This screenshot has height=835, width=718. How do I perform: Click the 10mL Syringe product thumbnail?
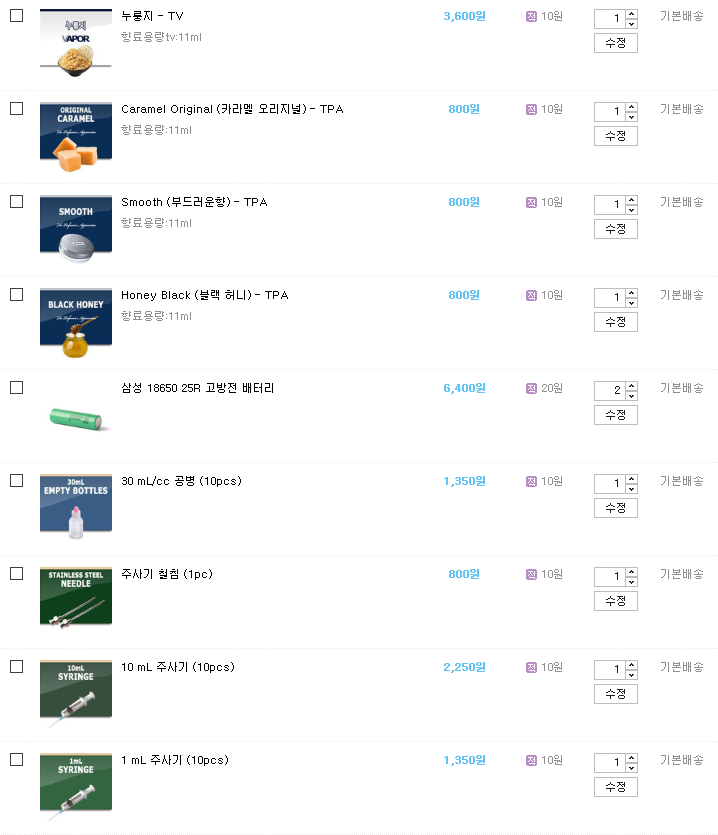tap(76, 690)
